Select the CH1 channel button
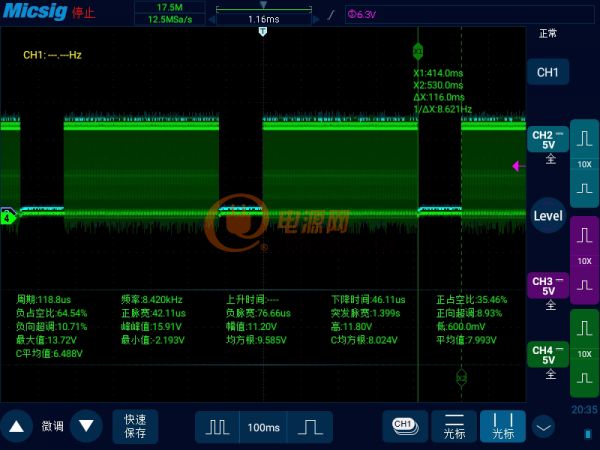Image resolution: width=600 pixels, height=450 pixels. [x=548, y=72]
